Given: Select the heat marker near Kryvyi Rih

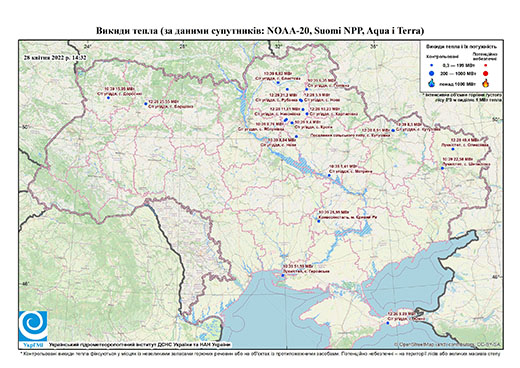Looking at the screenshot, I should [x=319, y=221].
